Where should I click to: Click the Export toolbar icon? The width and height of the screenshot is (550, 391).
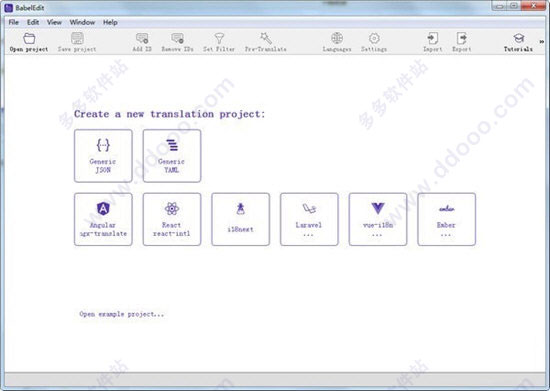coord(462,42)
